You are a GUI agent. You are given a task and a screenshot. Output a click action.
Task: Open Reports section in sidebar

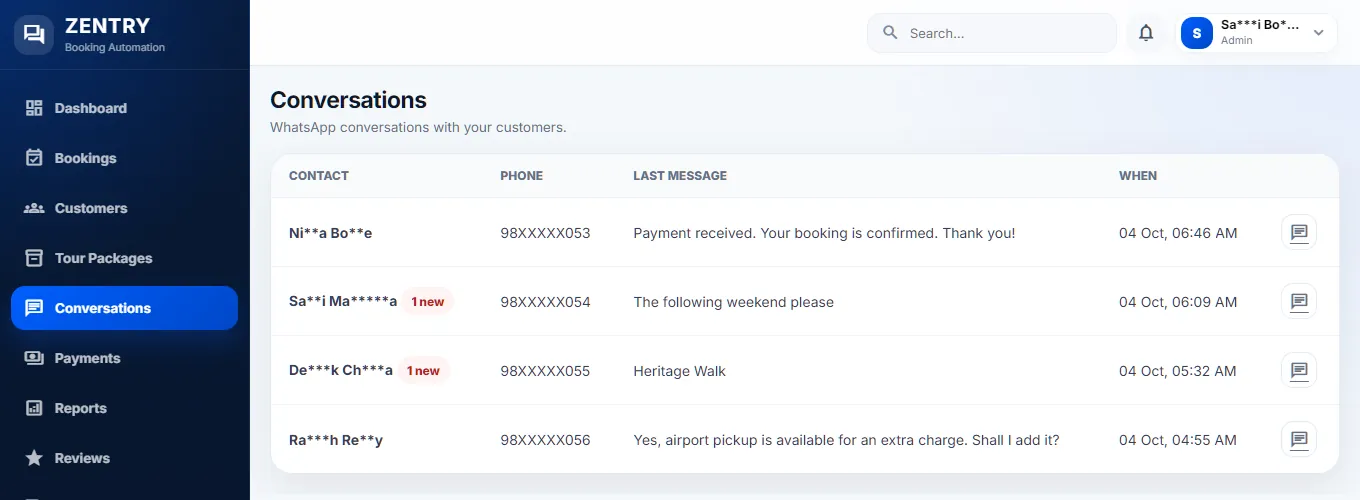(x=124, y=408)
